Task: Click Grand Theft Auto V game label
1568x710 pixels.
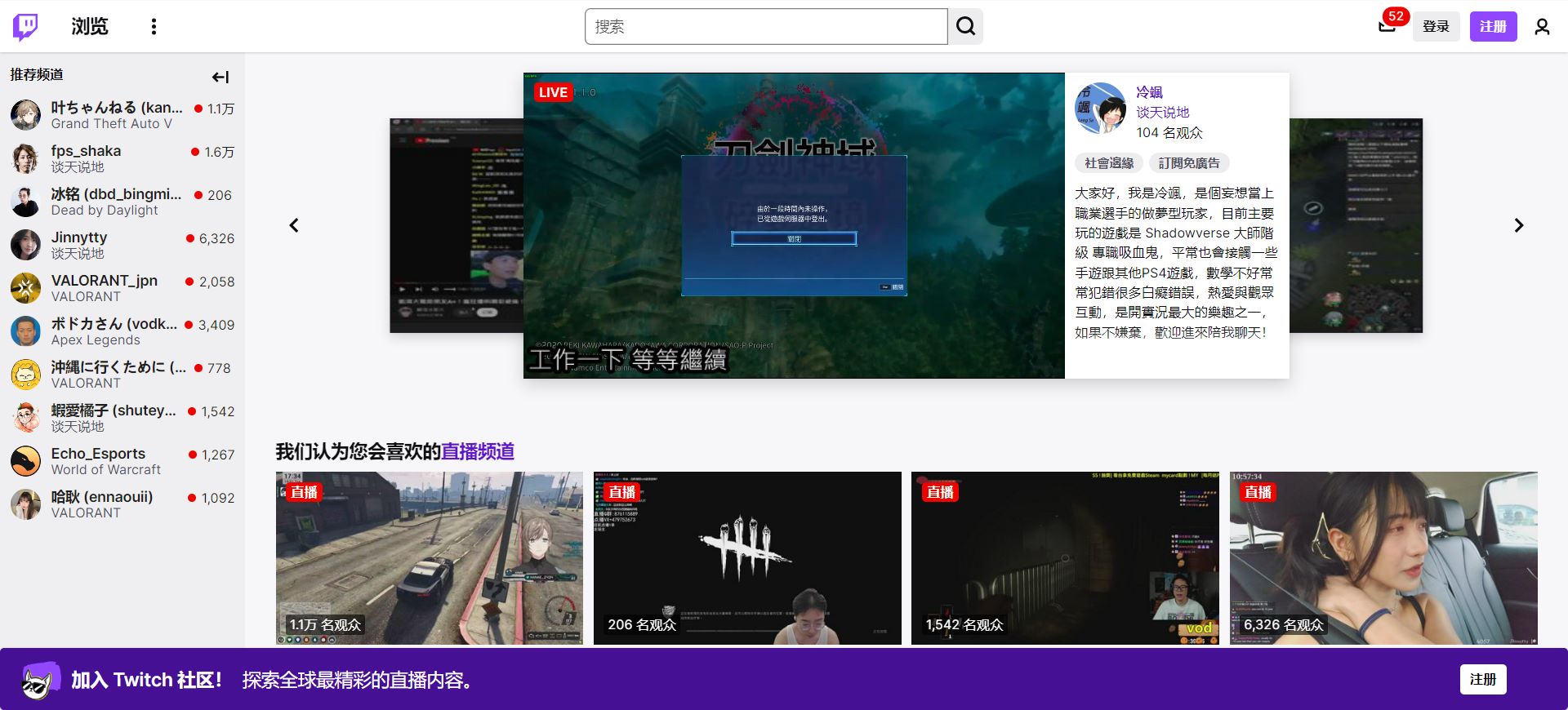Action: click(x=112, y=124)
